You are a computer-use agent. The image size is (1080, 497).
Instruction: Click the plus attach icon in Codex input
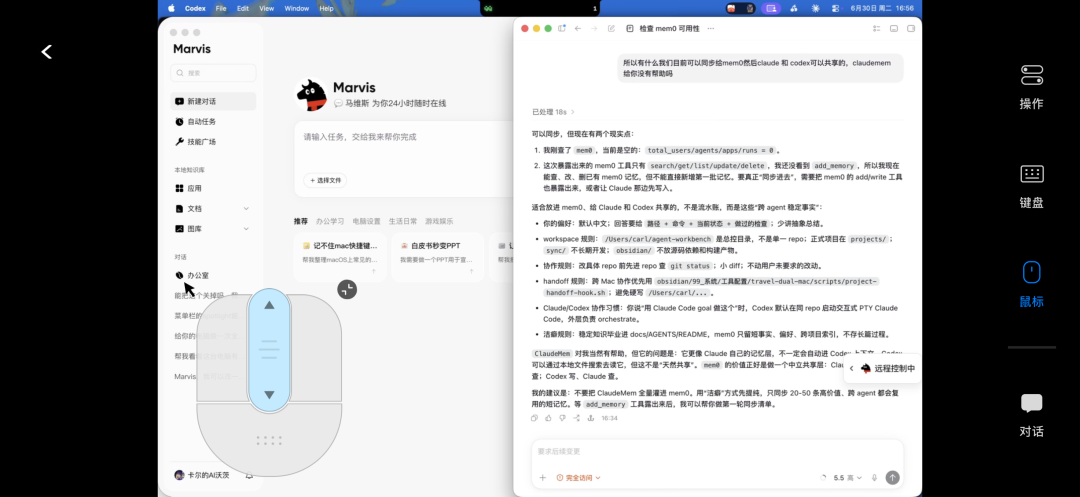tap(543, 478)
